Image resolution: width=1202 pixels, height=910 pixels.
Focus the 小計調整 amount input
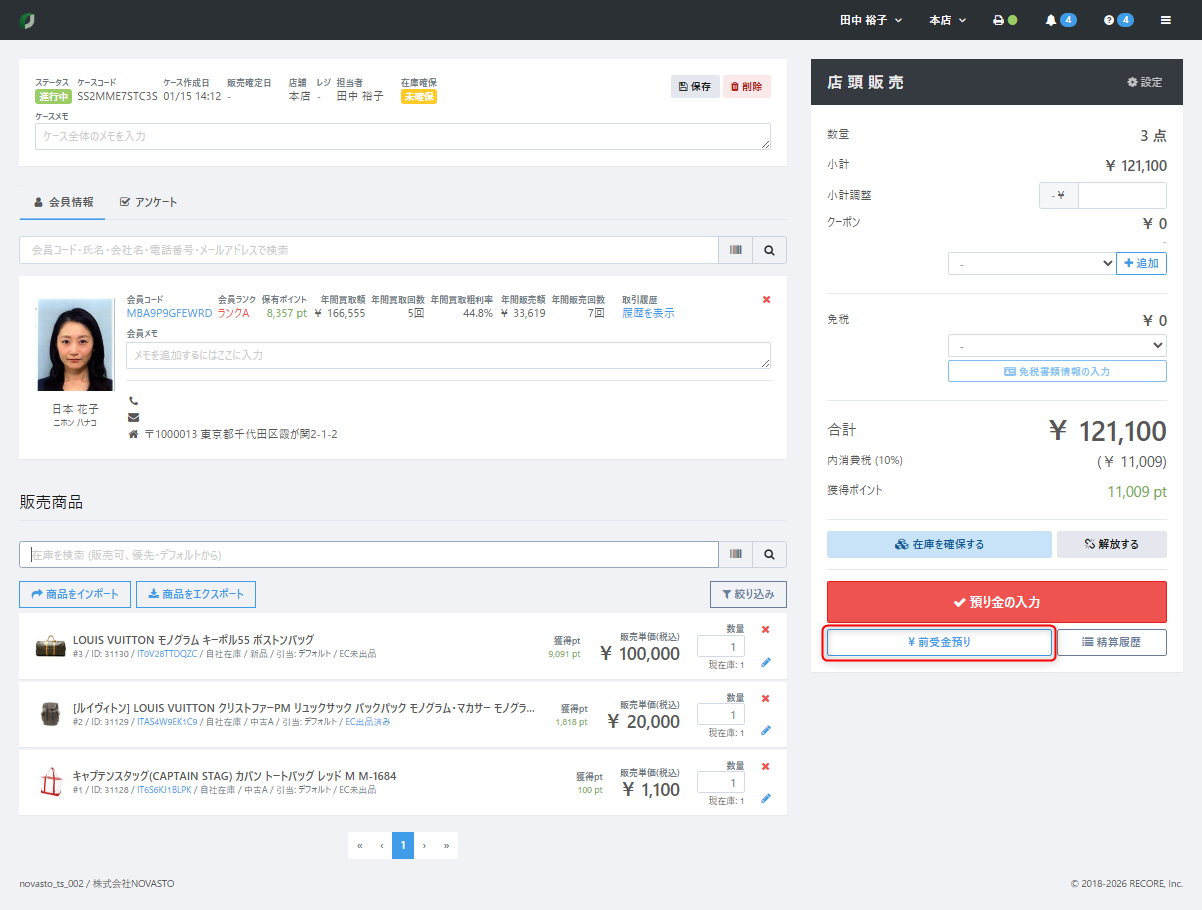(1123, 196)
